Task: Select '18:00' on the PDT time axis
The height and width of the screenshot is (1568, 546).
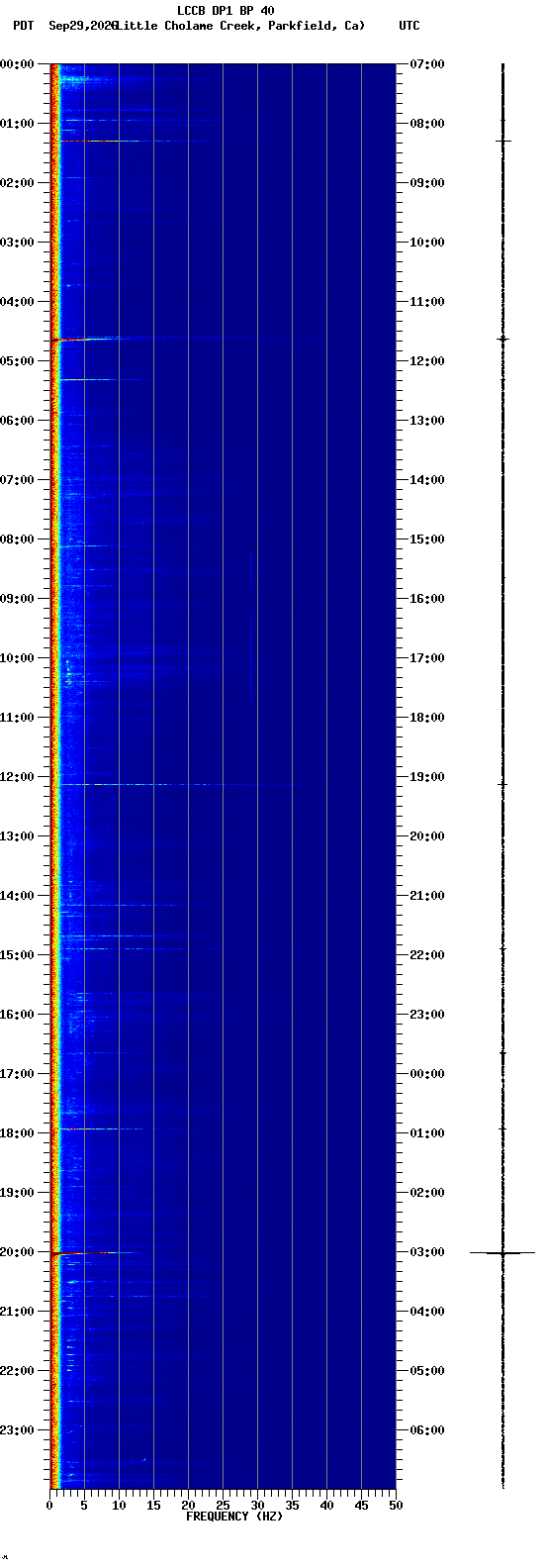Action: click(x=18, y=1133)
